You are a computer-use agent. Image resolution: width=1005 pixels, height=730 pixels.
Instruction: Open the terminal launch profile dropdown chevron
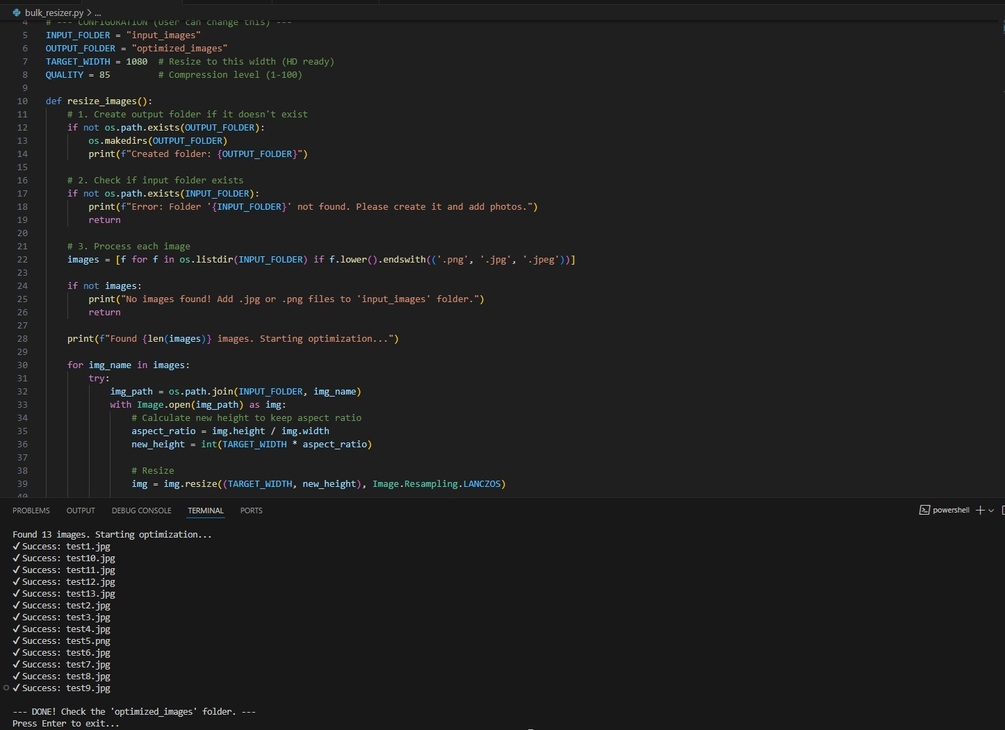coord(991,511)
